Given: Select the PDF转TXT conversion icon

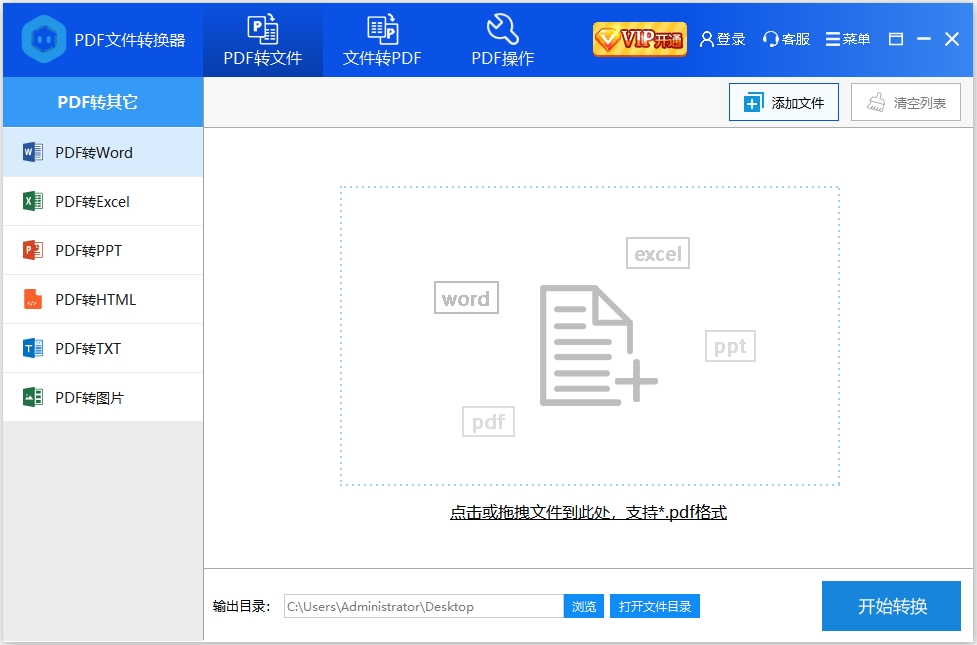Looking at the screenshot, I should (31, 348).
